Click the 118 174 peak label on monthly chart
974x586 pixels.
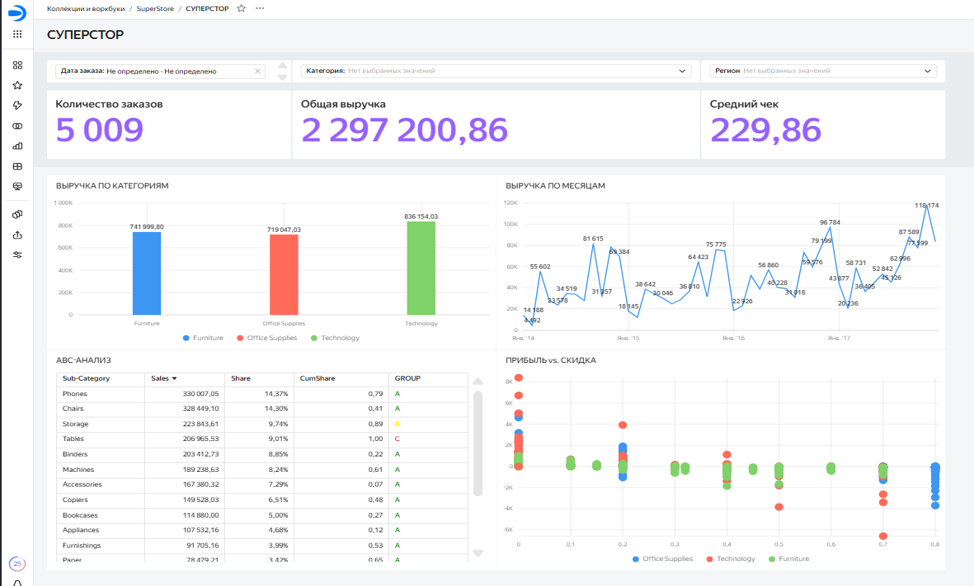[927, 205]
